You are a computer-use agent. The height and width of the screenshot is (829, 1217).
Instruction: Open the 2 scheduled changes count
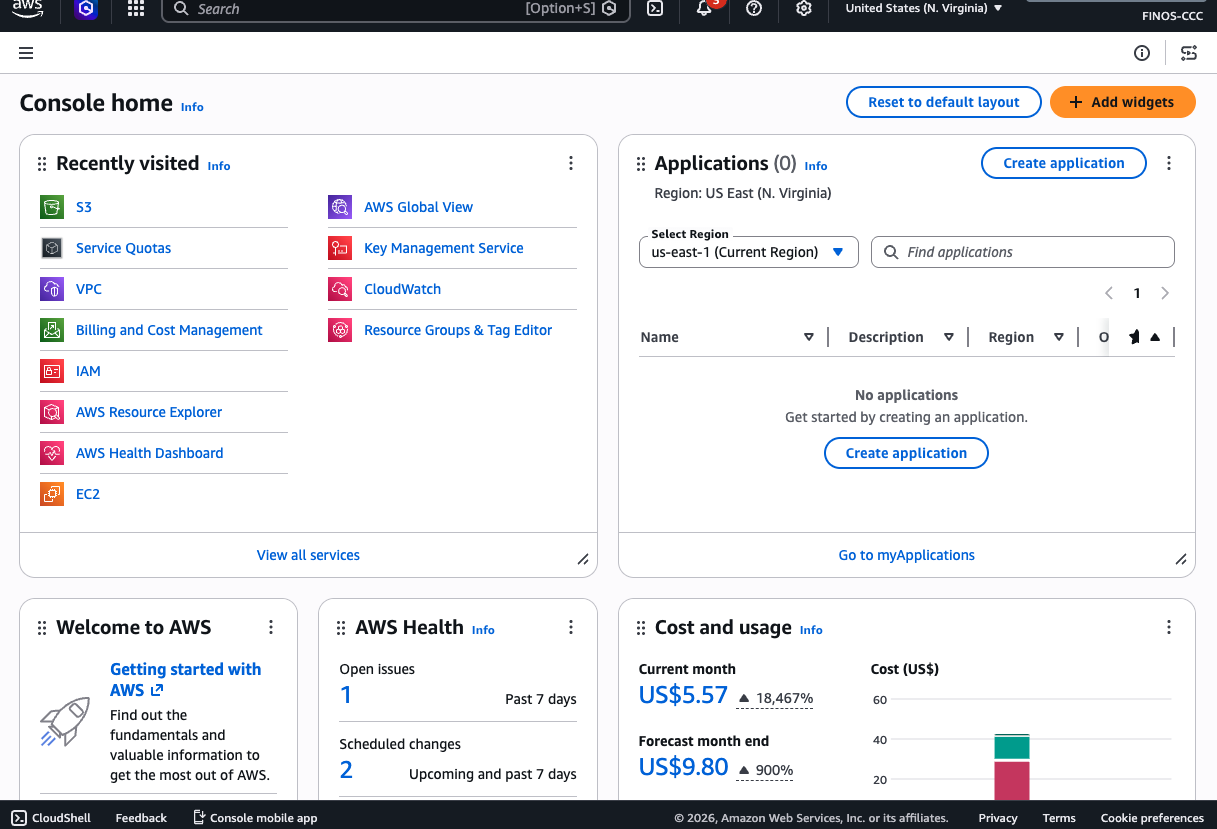tap(346, 770)
